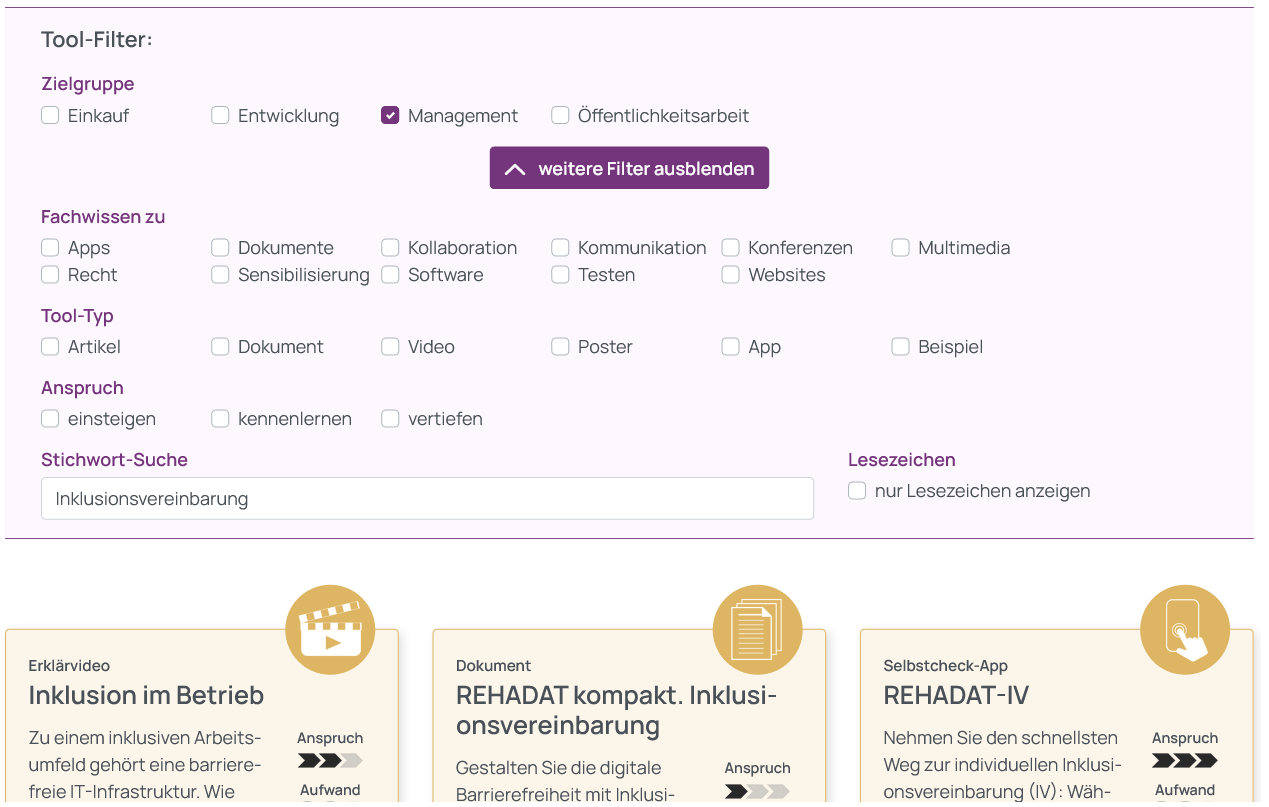Viewport: 1269px width, 807px height.
Task: Check nur Lesezeichen anzeigen
Action: click(857, 490)
